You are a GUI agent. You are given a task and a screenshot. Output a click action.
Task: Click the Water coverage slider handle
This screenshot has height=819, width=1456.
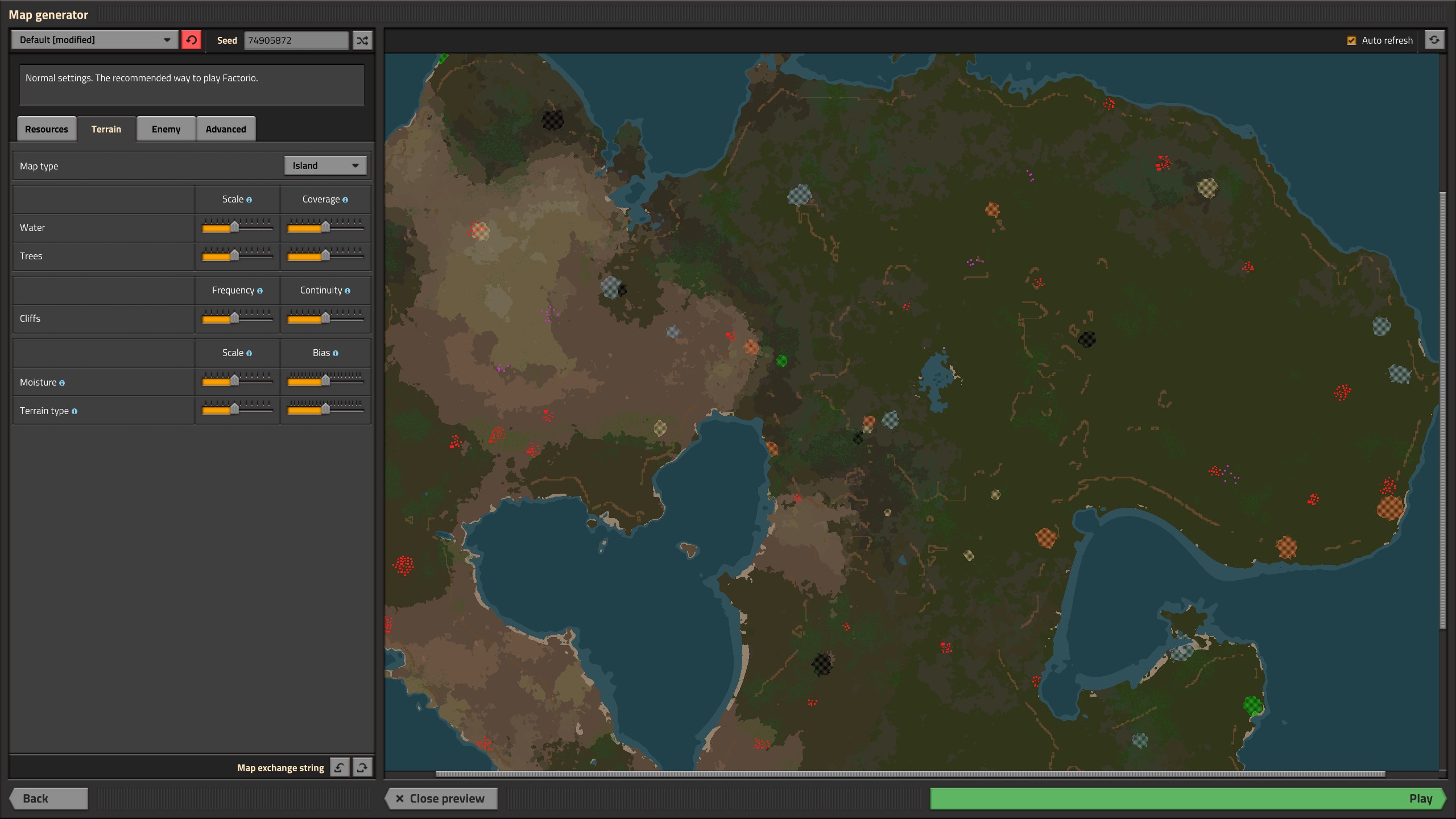point(325,227)
